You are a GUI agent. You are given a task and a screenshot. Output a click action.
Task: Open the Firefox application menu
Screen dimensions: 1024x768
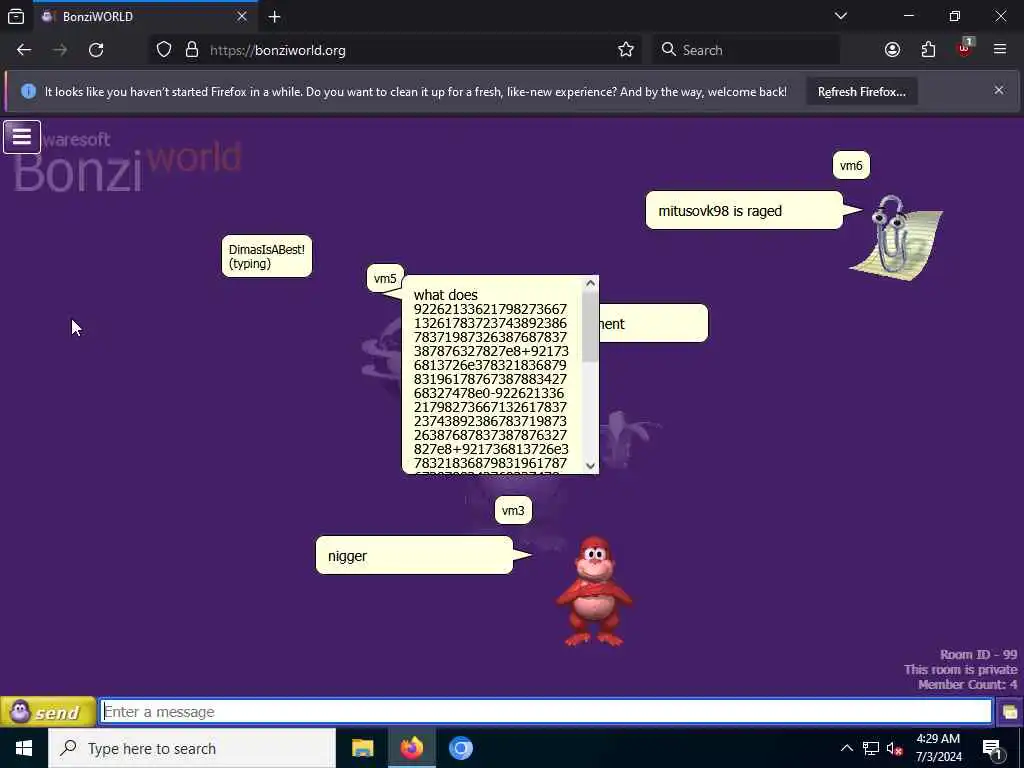pos(1000,50)
